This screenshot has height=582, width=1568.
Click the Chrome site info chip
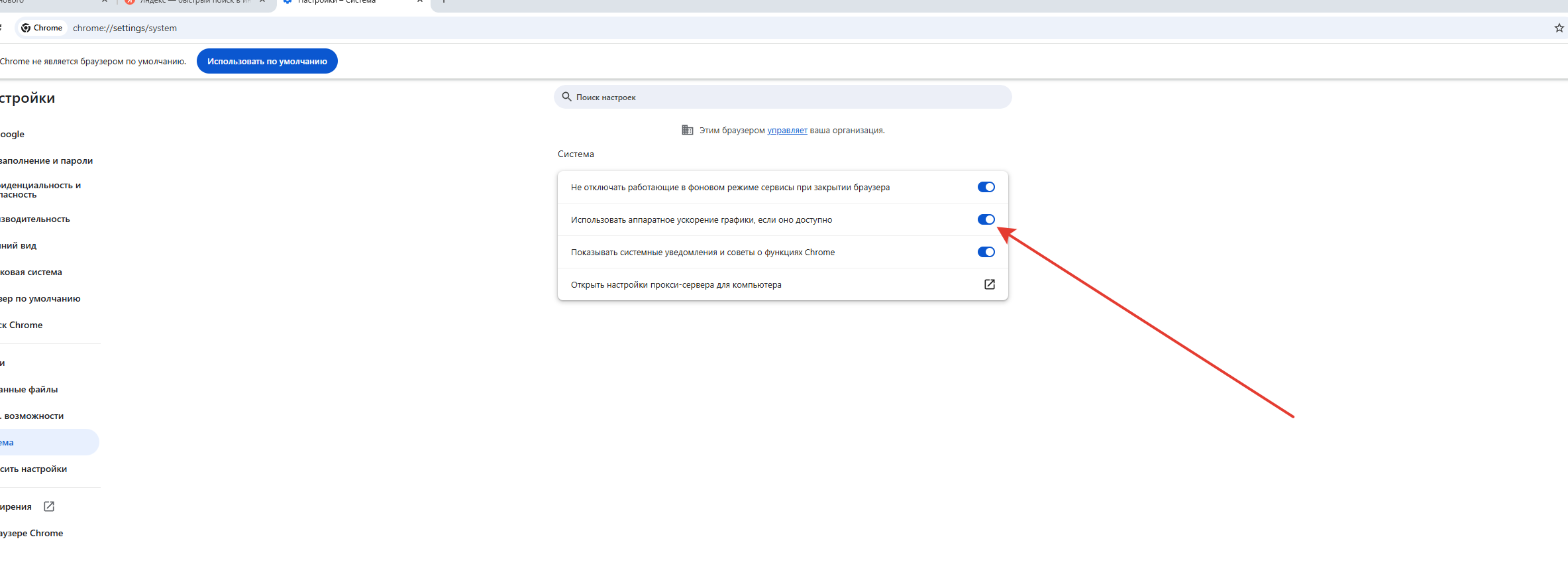coord(42,28)
